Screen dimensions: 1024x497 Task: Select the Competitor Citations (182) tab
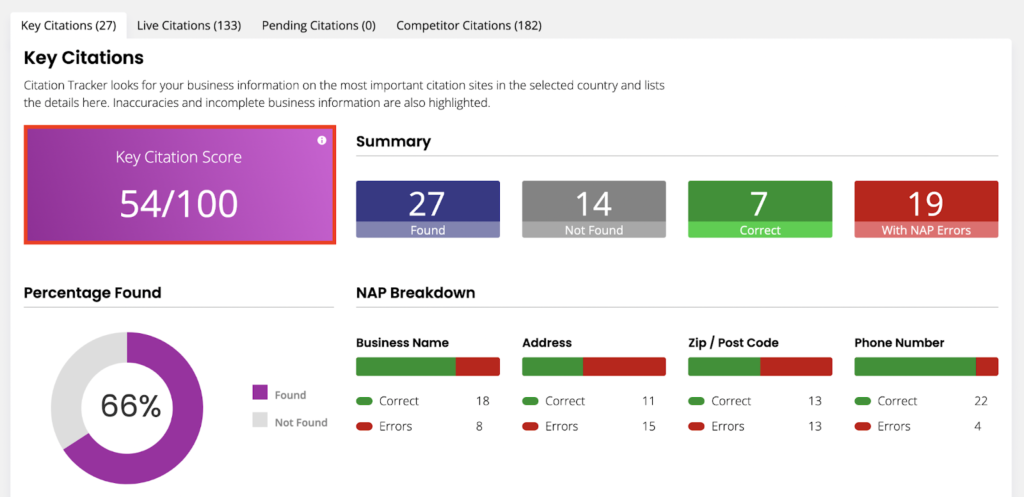[x=469, y=25]
